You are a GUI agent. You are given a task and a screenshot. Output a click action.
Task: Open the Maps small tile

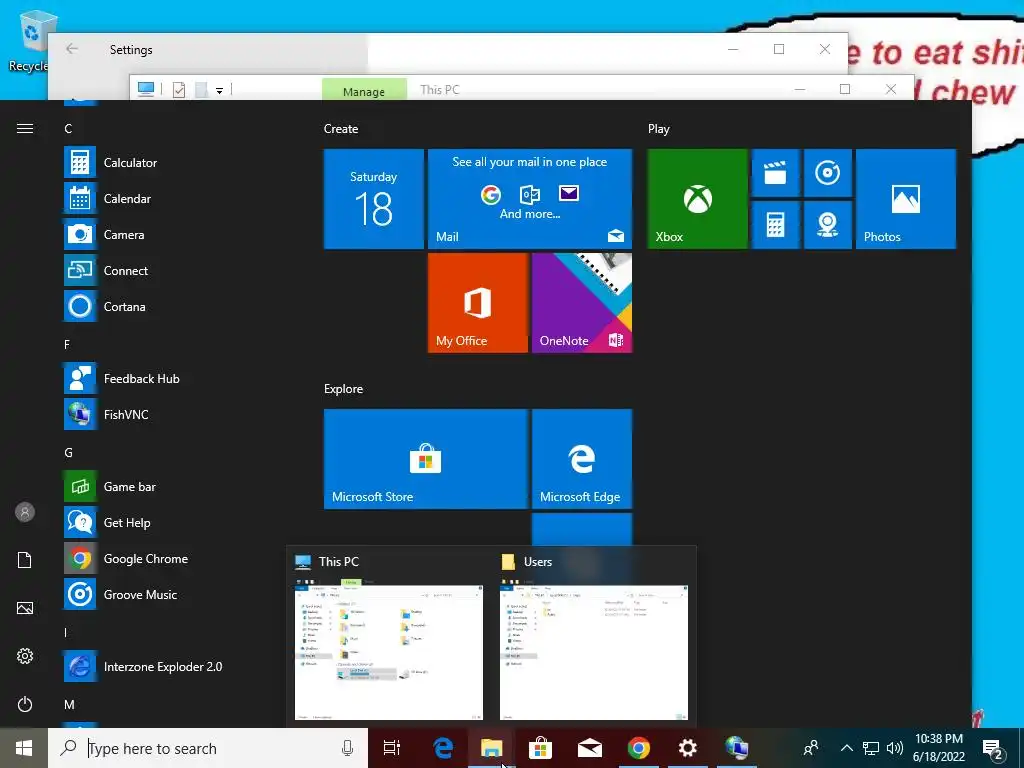(x=827, y=225)
